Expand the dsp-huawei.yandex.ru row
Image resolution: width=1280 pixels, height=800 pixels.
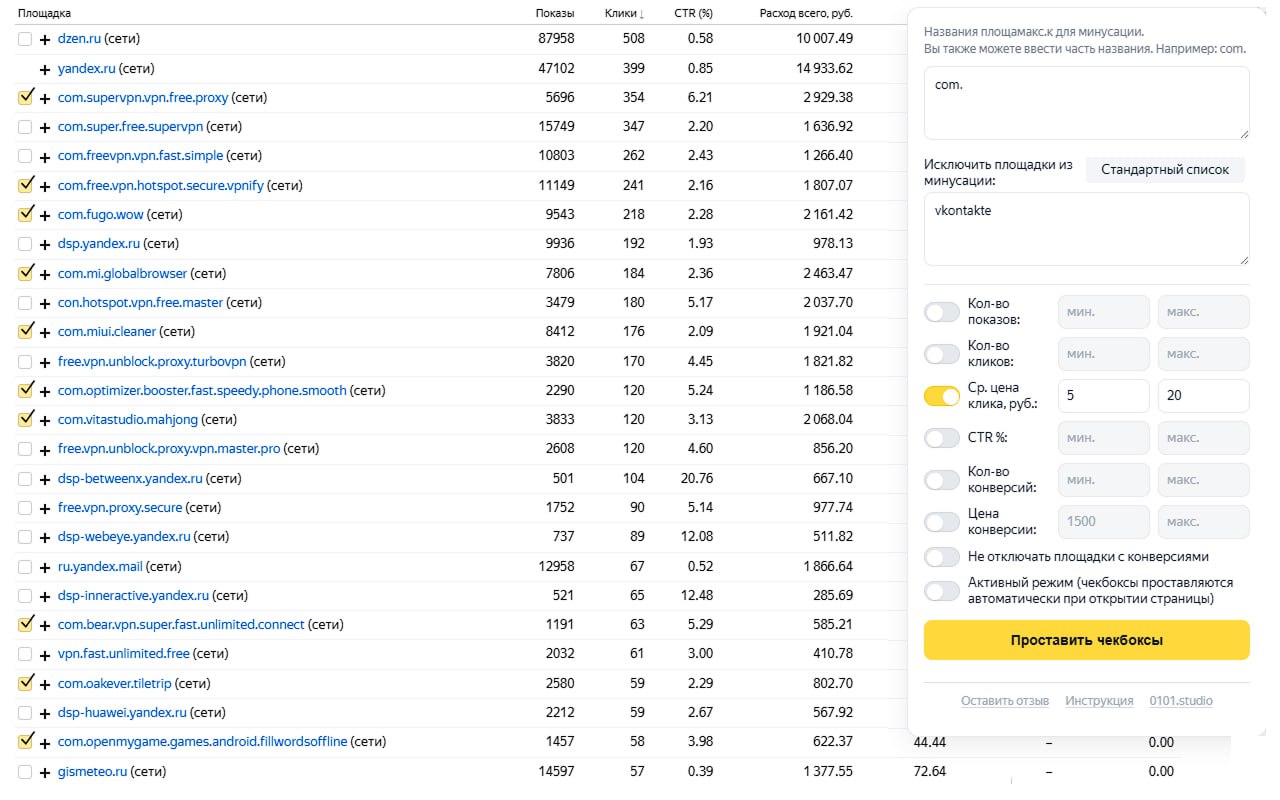coord(44,713)
